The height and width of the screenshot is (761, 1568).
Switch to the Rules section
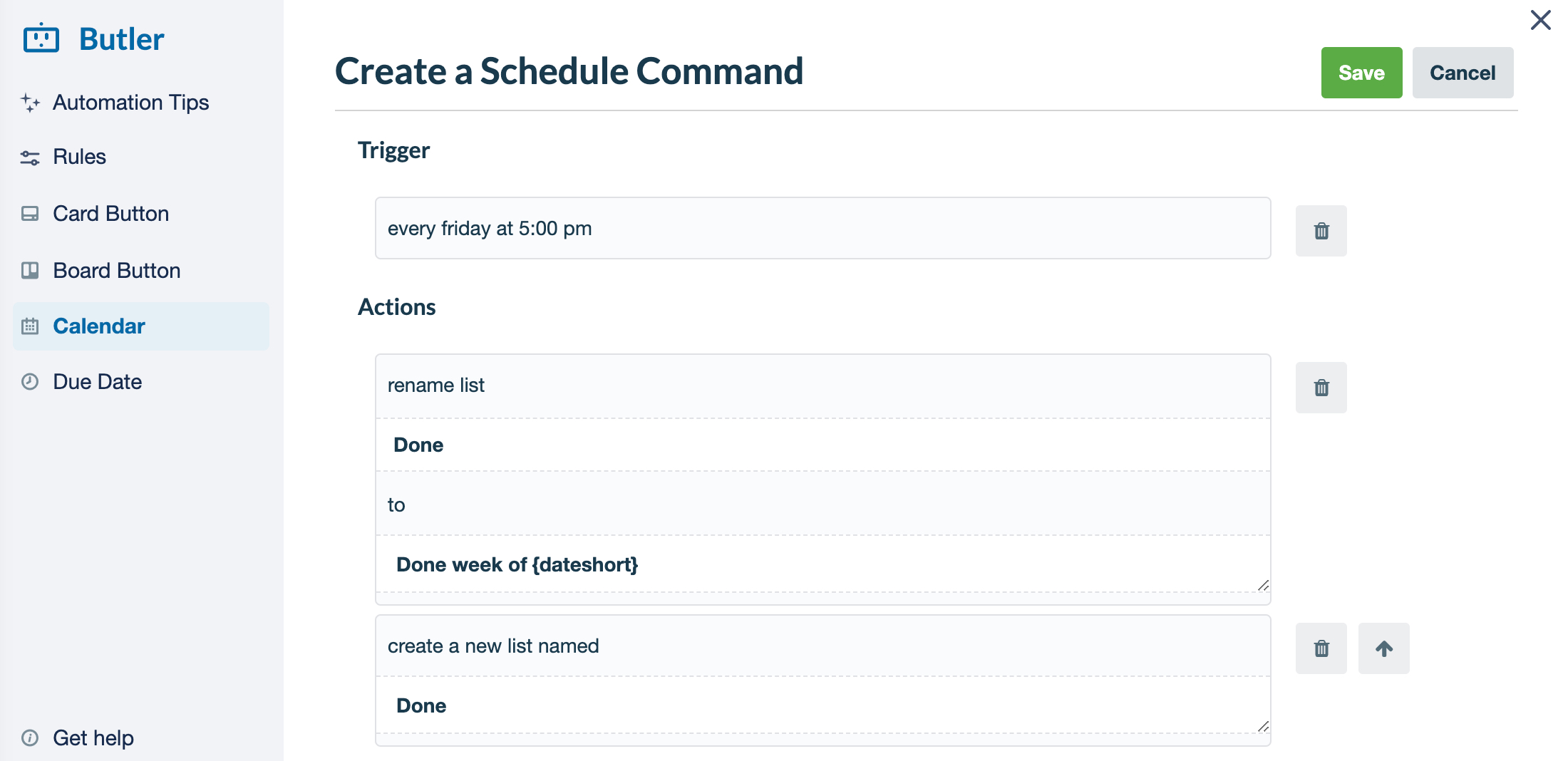point(79,157)
